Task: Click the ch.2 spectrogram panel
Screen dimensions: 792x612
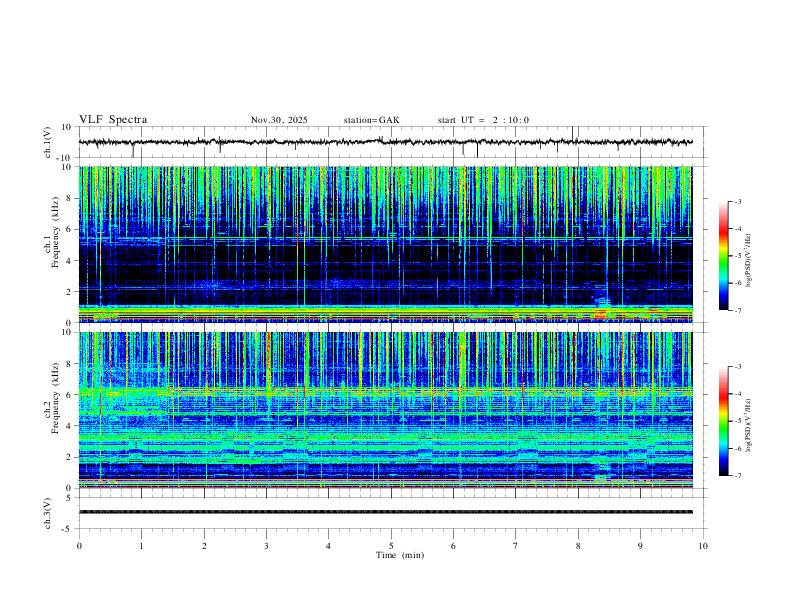Action: [x=386, y=410]
